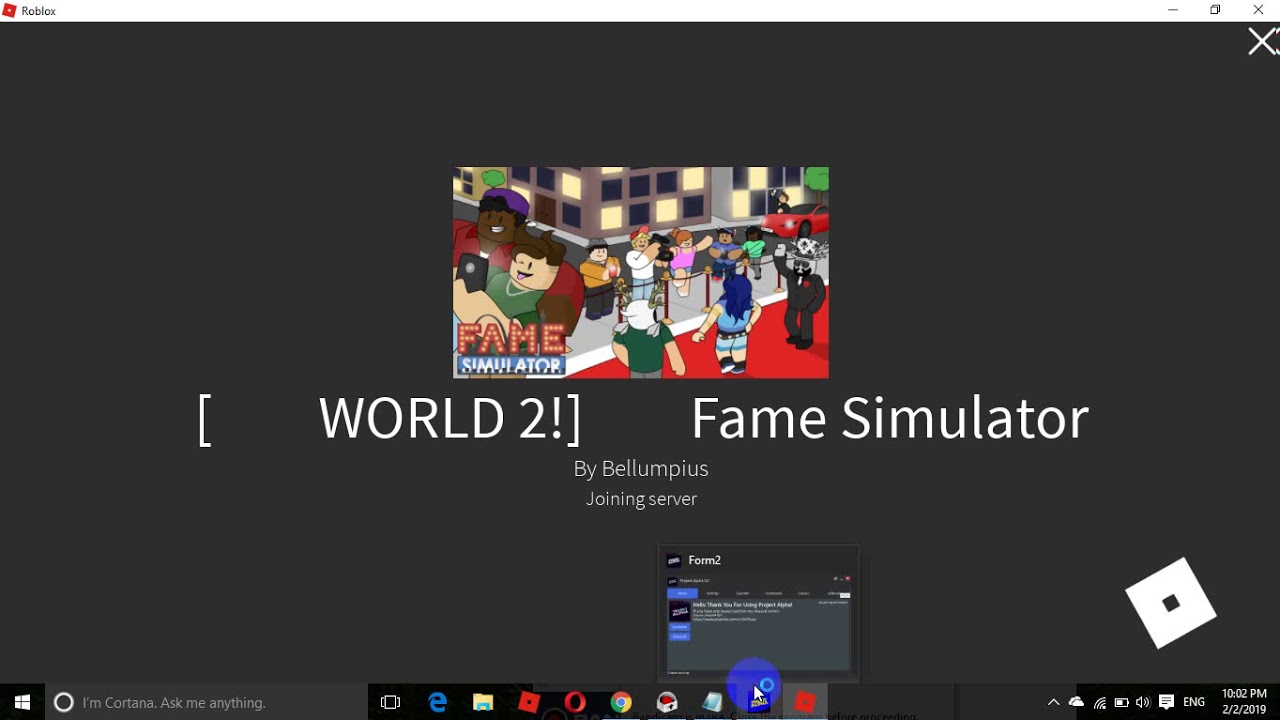The width and height of the screenshot is (1280, 720).
Task: Restore down the Roblox window
Action: (1216, 10)
